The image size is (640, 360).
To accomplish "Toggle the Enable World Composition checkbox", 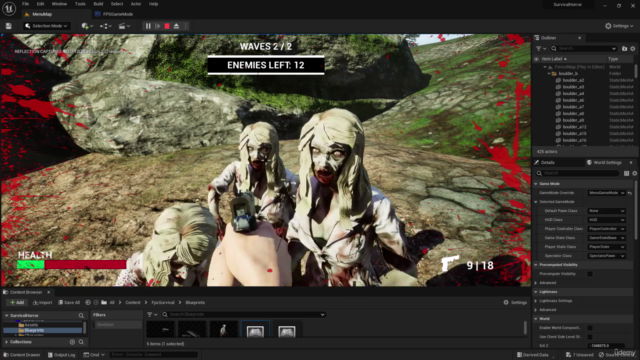I will pos(590,328).
